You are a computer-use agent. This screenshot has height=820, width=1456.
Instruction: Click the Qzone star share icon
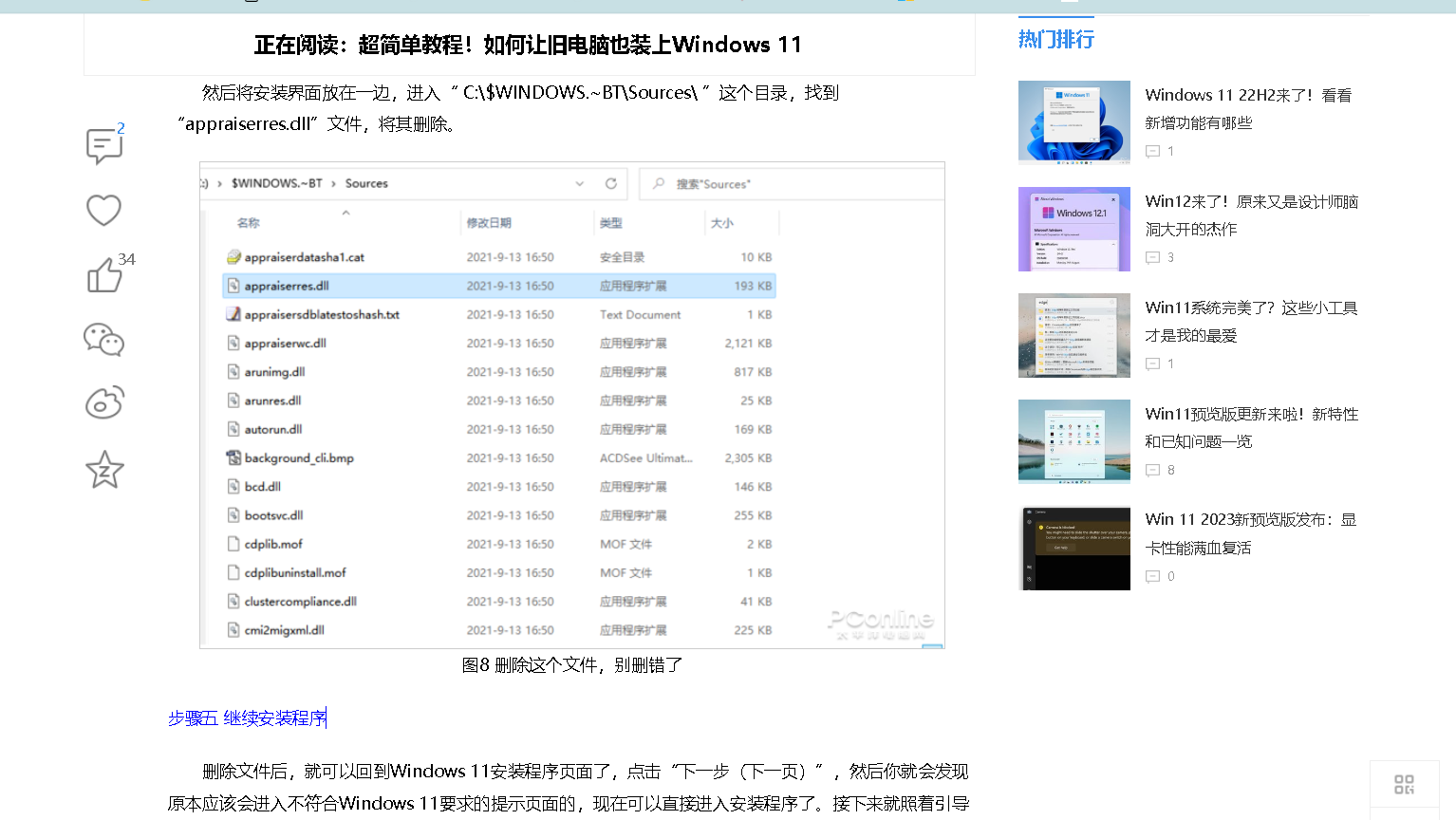[x=104, y=469]
